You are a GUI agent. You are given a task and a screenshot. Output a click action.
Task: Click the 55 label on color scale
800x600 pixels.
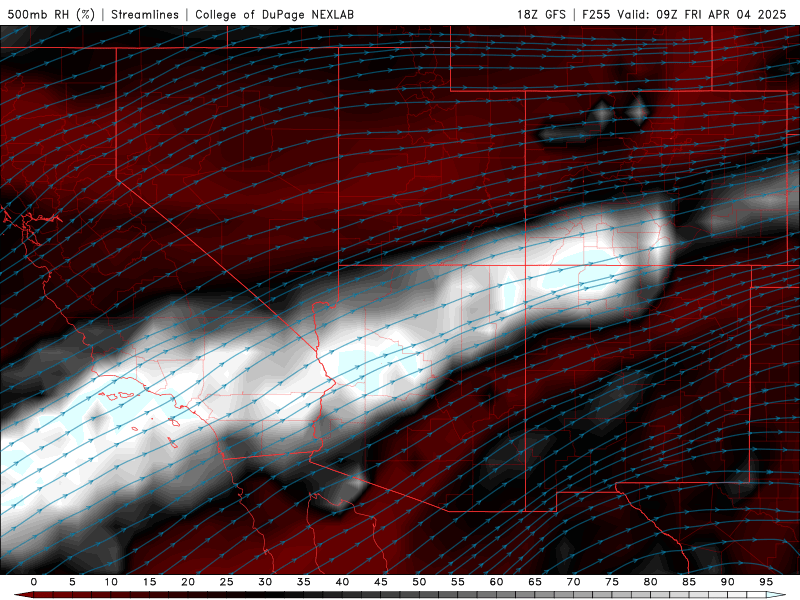[458, 582]
